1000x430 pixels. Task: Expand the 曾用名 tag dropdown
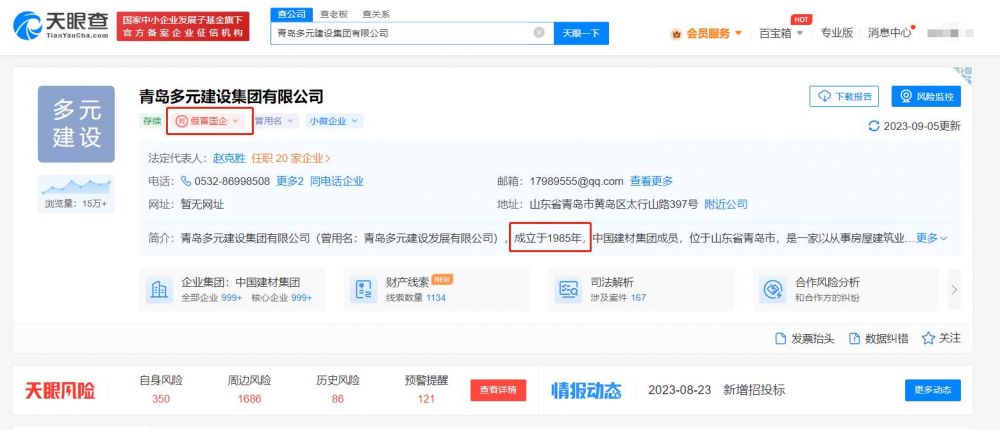tap(275, 121)
